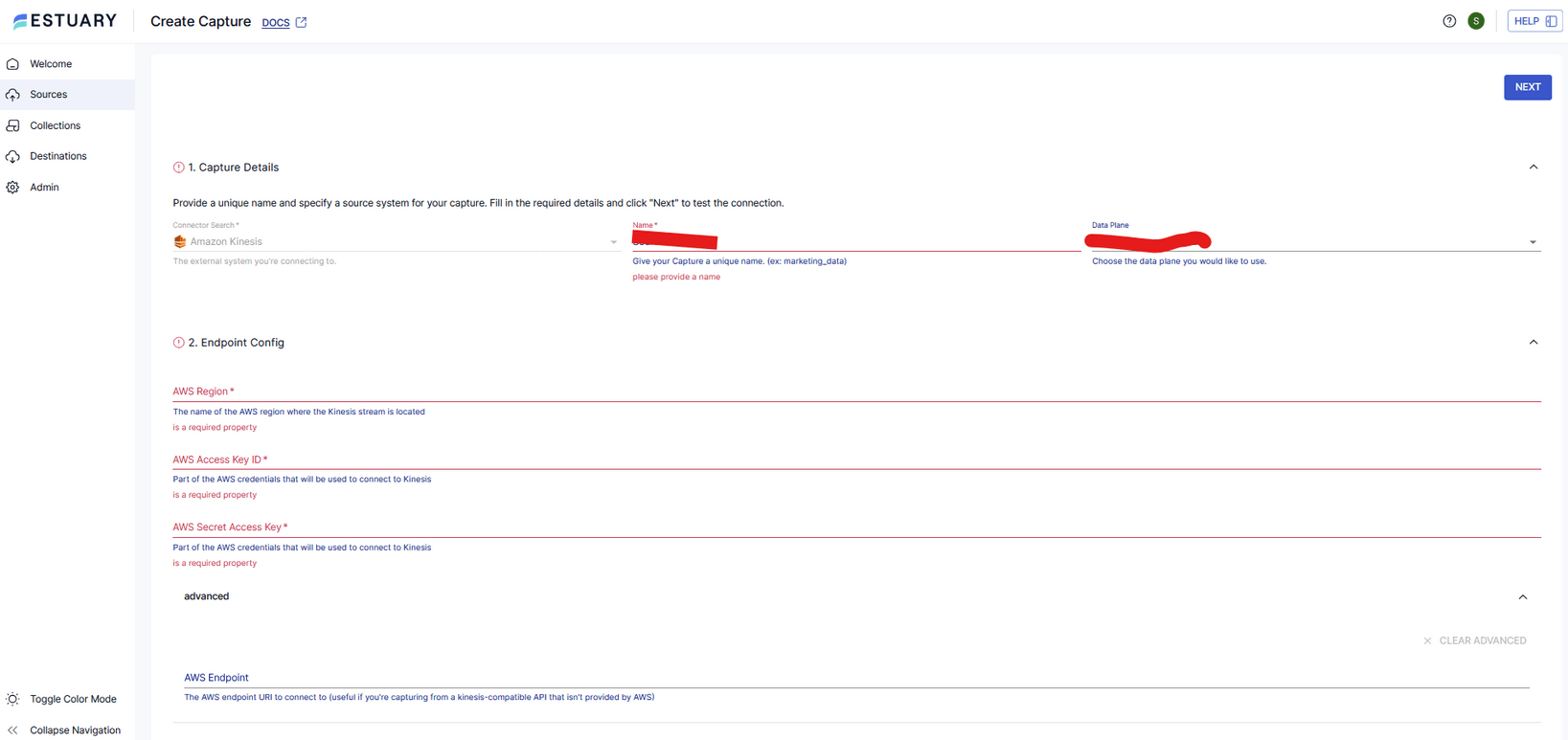This screenshot has width=1568, height=740.
Task: Click the Destinations cloud icon
Action: pyautogui.click(x=13, y=156)
